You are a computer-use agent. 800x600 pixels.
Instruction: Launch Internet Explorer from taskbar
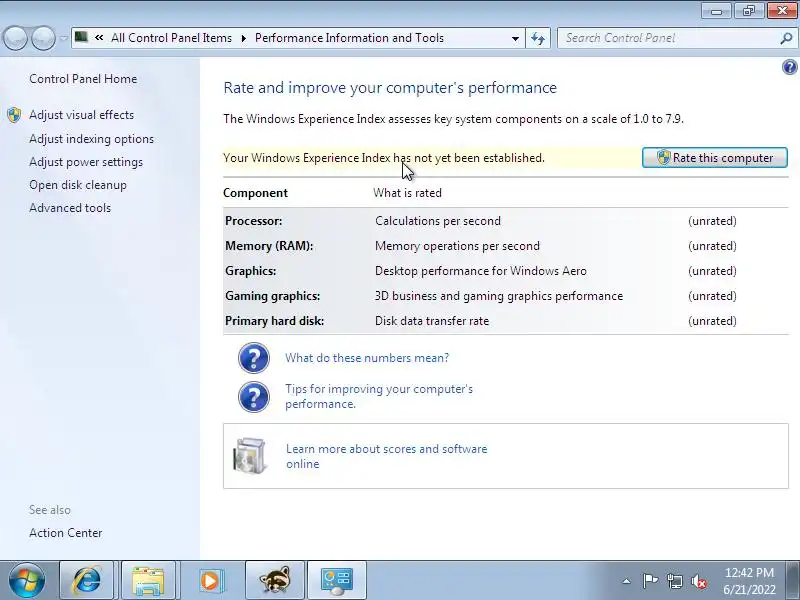click(87, 581)
